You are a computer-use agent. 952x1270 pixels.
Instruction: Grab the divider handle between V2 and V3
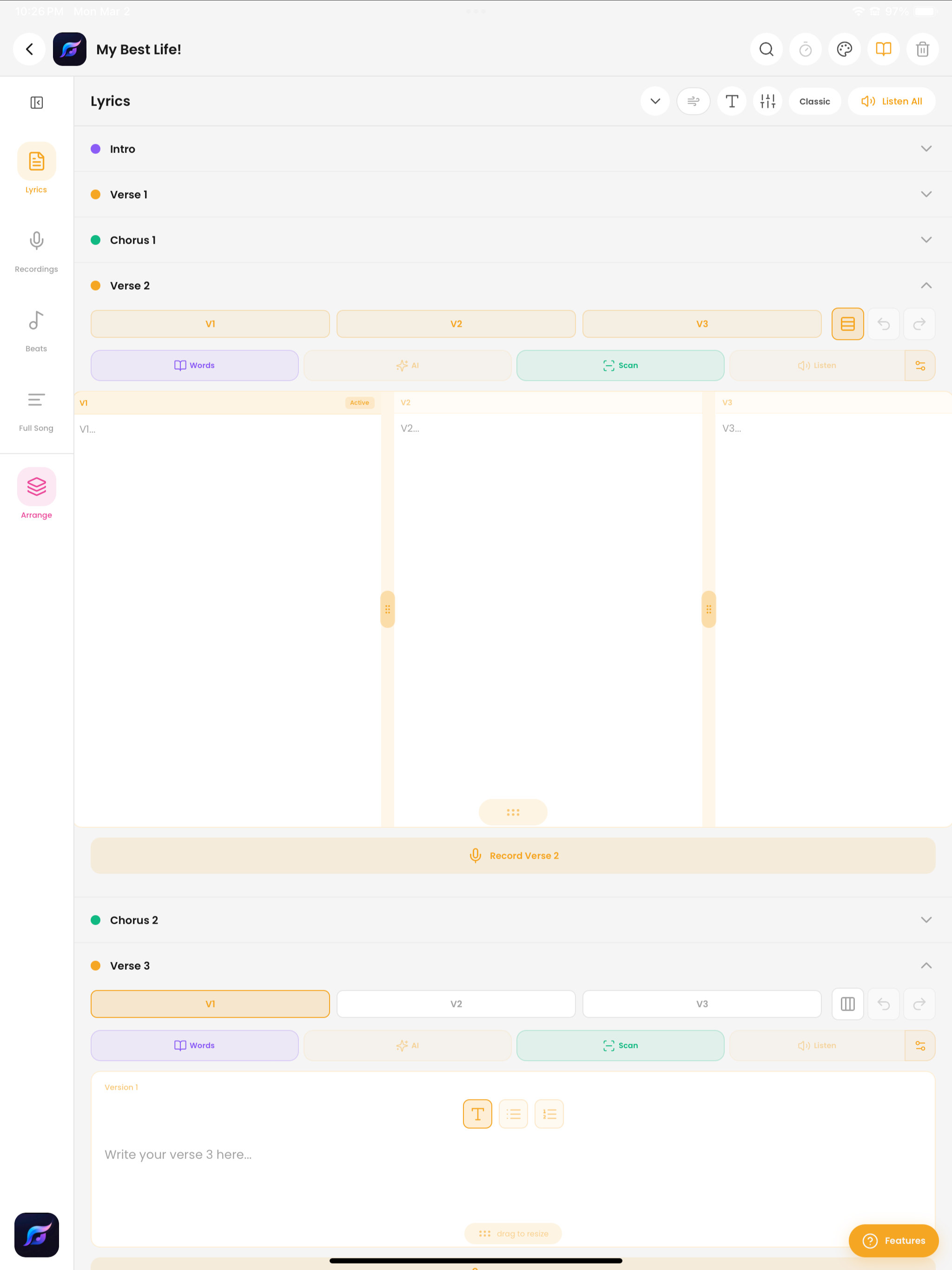point(708,609)
